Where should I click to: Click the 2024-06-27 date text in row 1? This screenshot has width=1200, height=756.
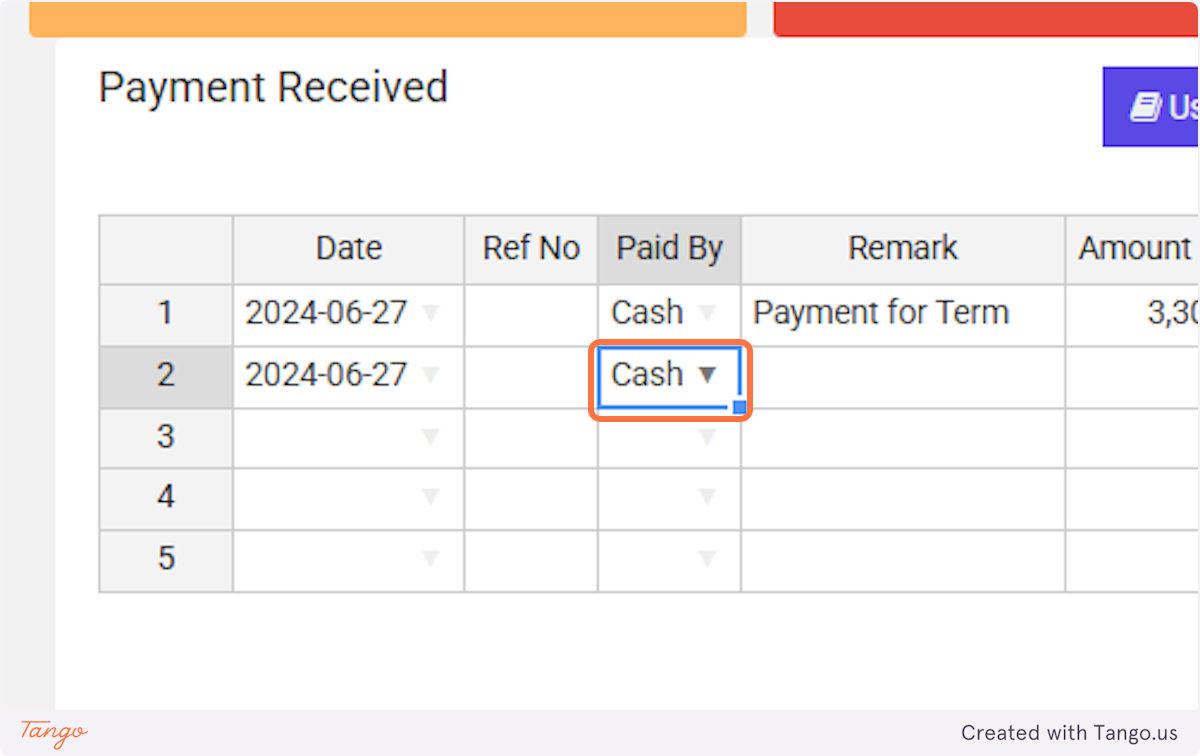pyautogui.click(x=326, y=313)
